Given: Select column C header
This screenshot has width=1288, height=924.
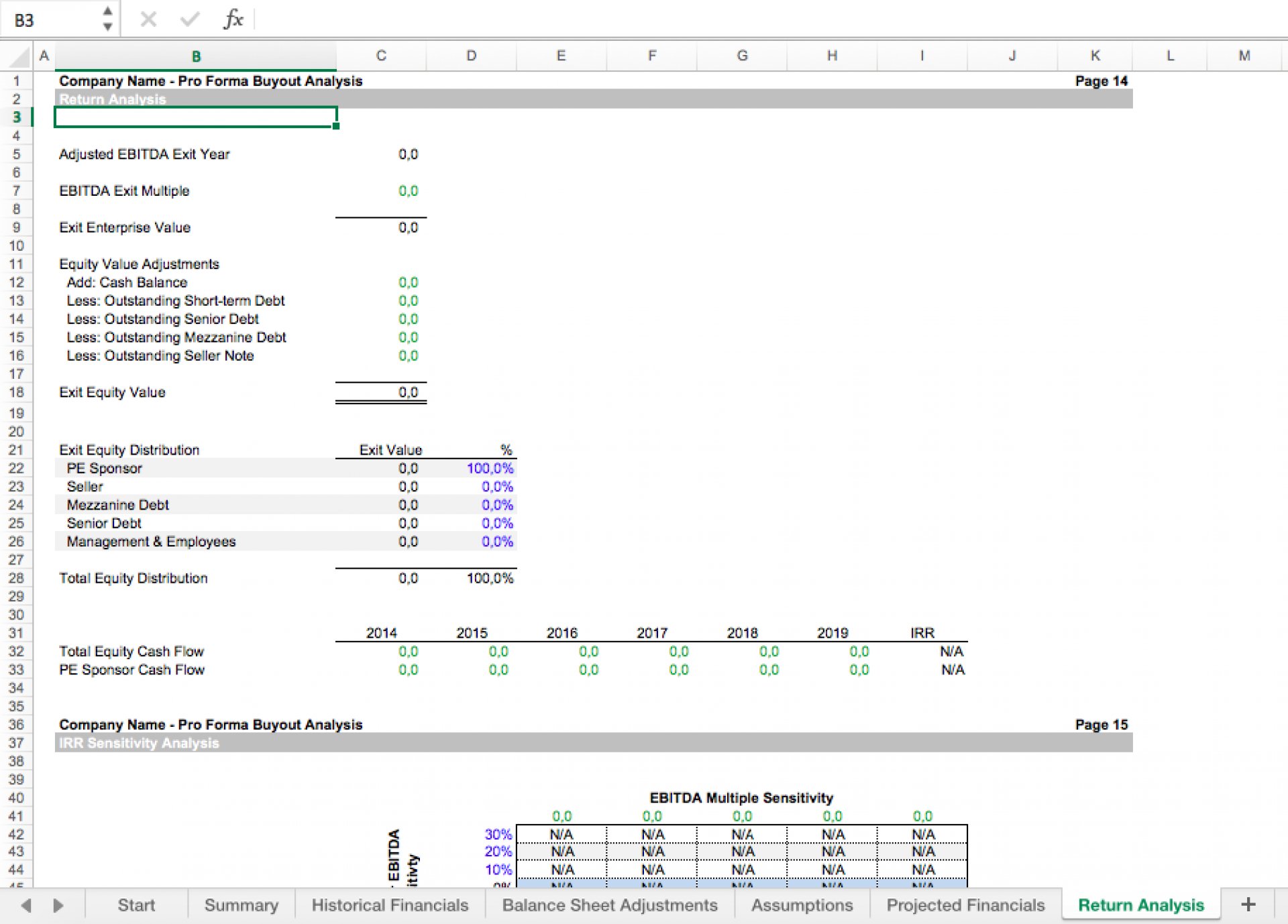Looking at the screenshot, I should pos(381,56).
